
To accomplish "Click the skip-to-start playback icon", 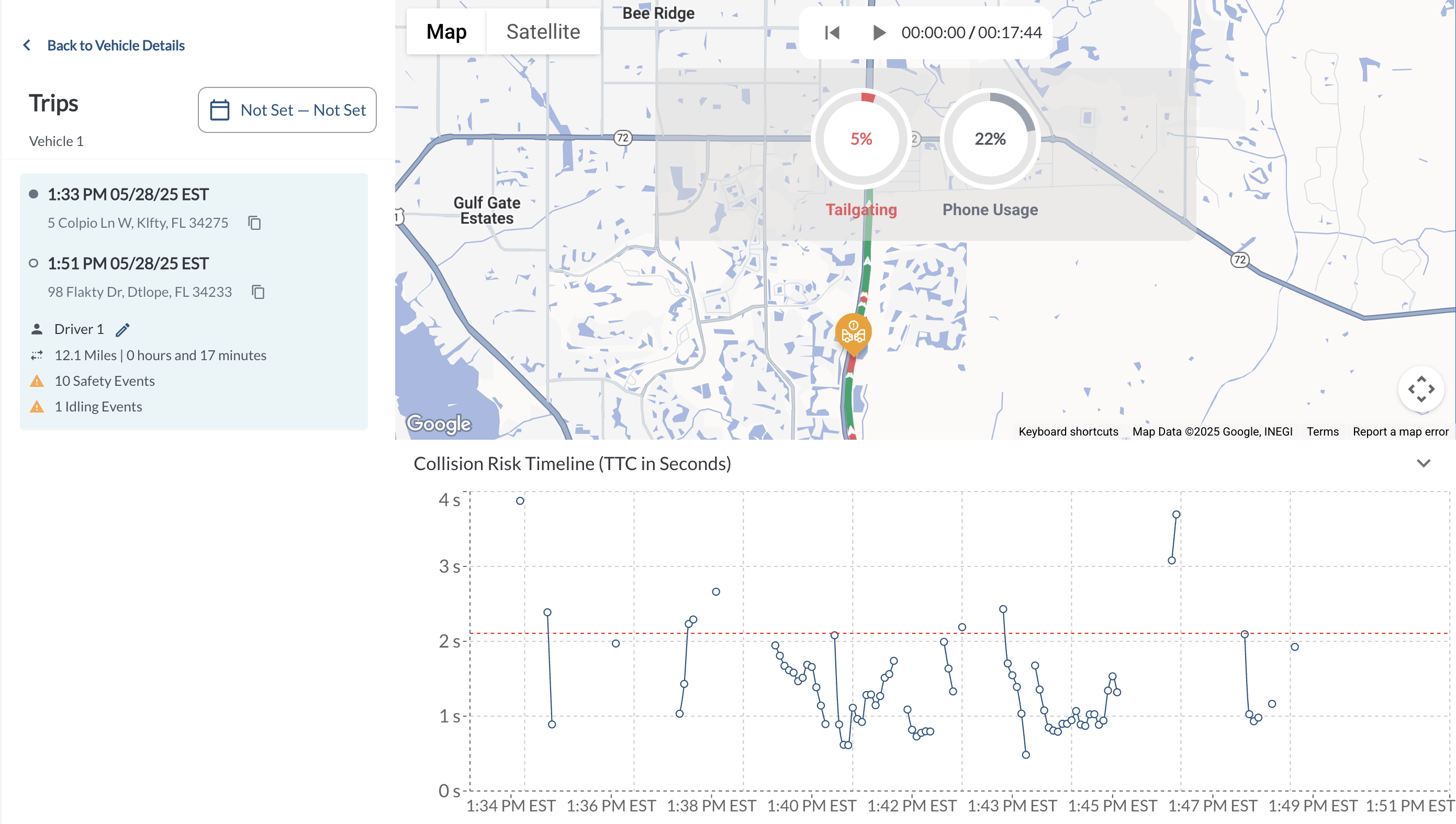I will [x=832, y=32].
